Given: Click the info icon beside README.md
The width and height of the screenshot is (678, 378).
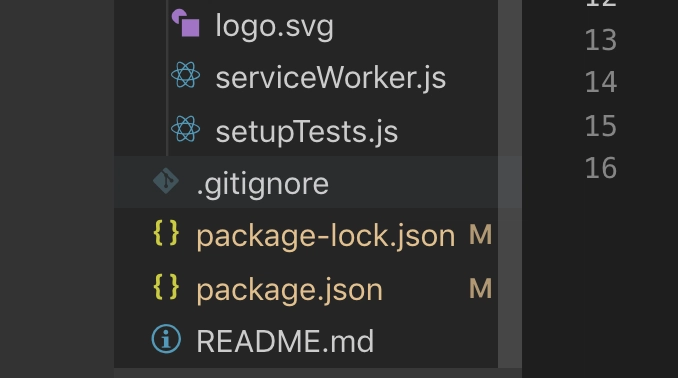Looking at the screenshot, I should 166,339.
